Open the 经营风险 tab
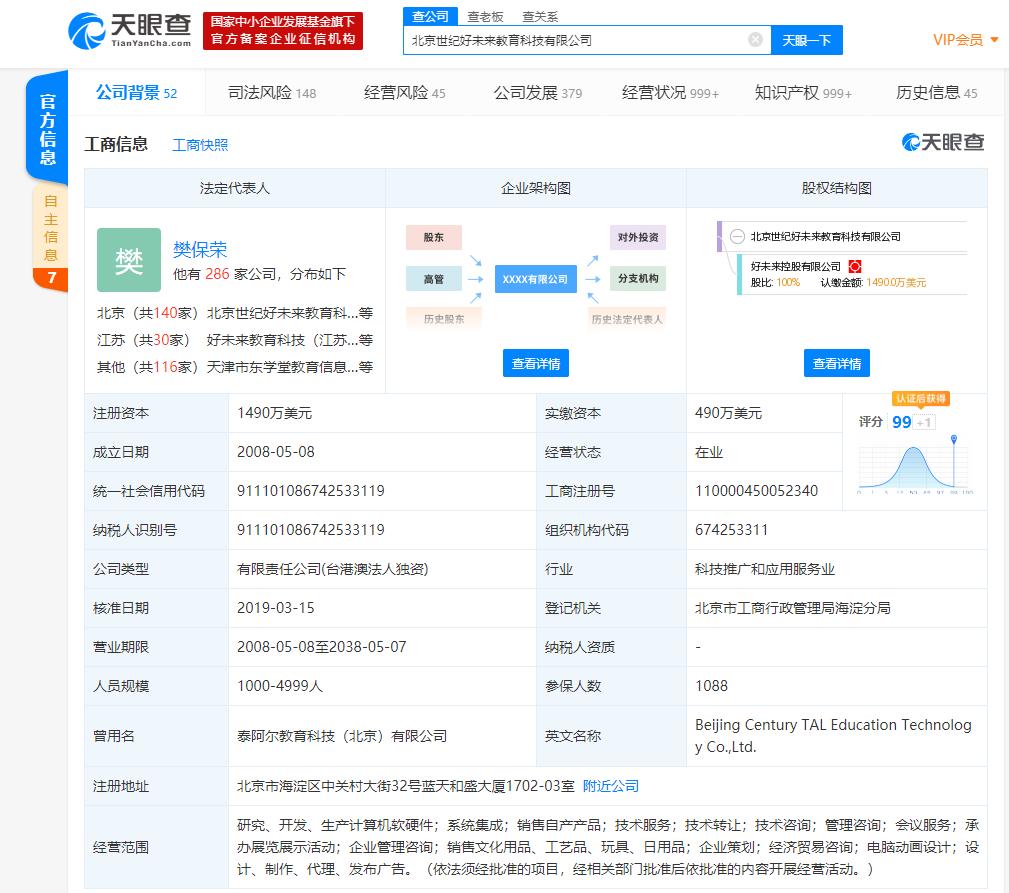The height and width of the screenshot is (893, 1009). tap(404, 93)
